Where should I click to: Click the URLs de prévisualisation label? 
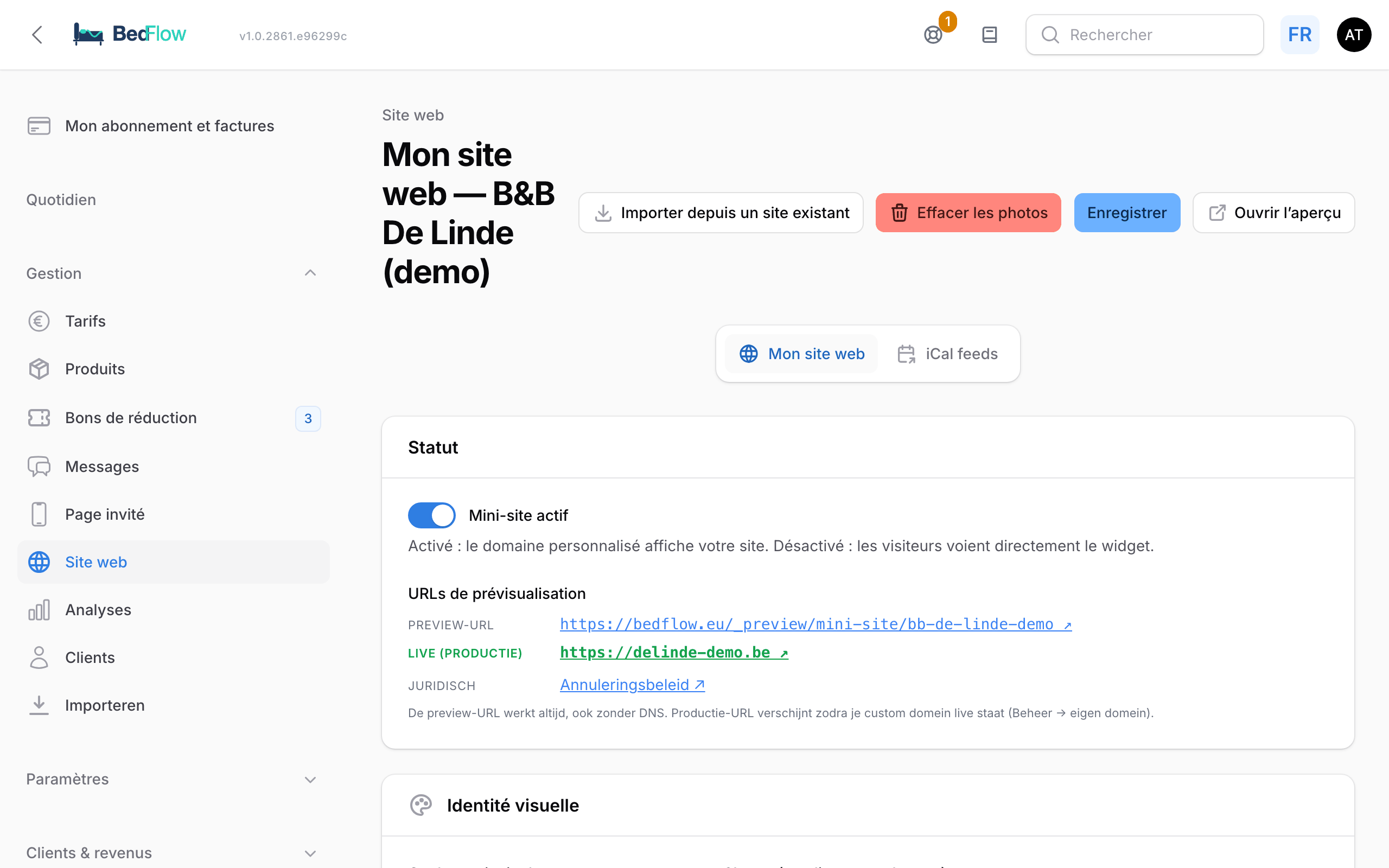[496, 593]
